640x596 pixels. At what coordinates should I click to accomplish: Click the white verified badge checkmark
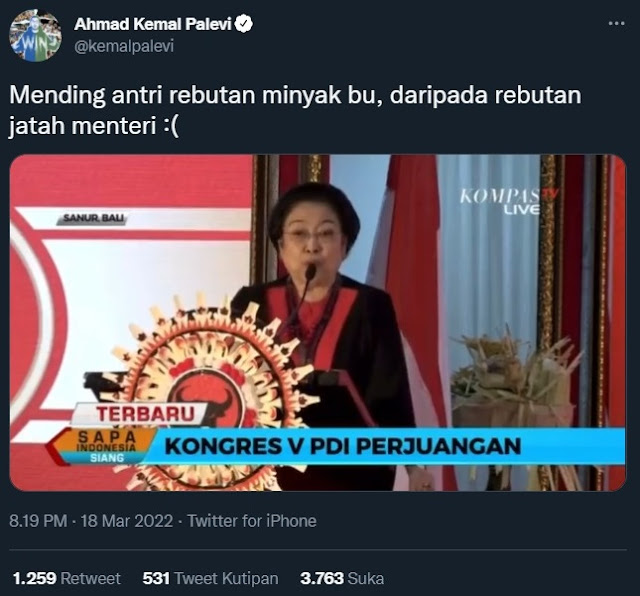coord(244,24)
